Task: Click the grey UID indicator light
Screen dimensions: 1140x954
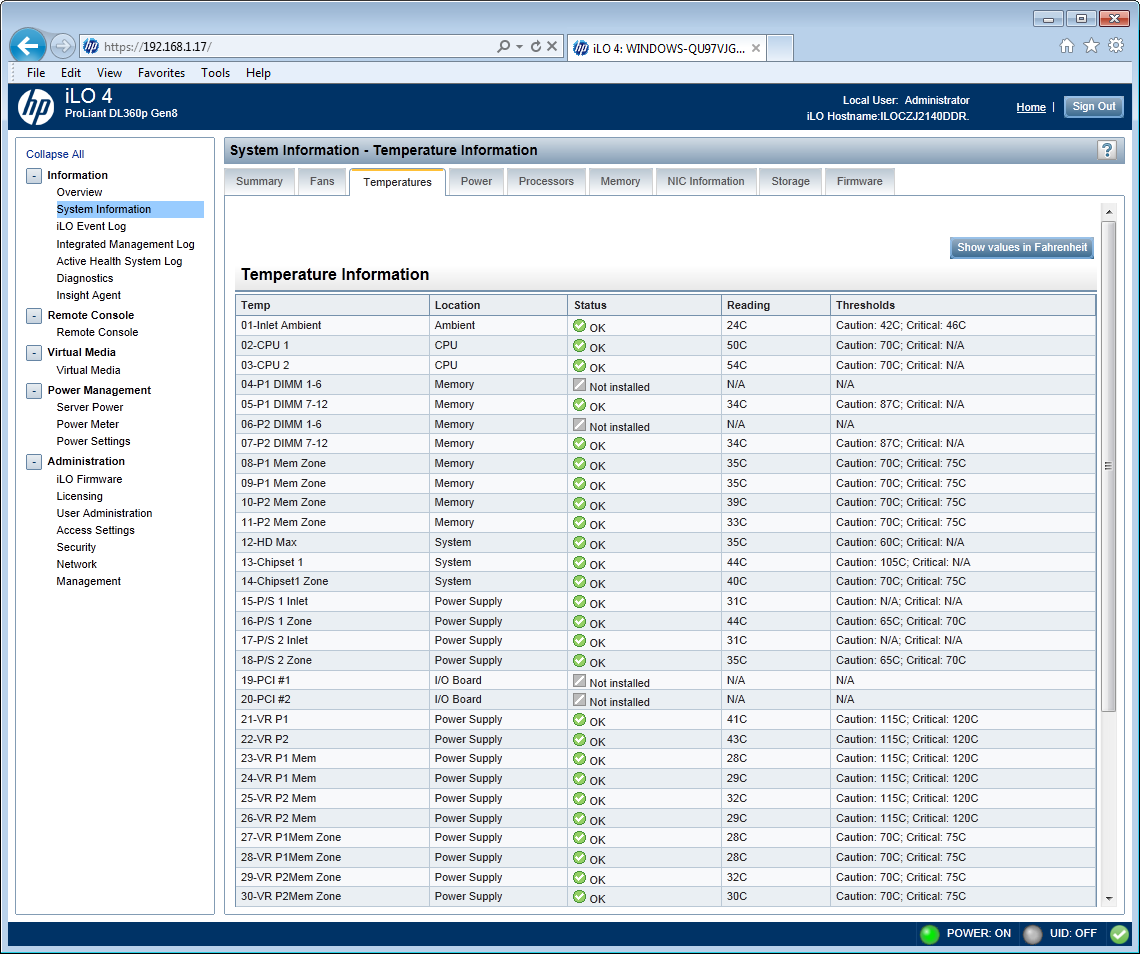Action: pos(1032,934)
